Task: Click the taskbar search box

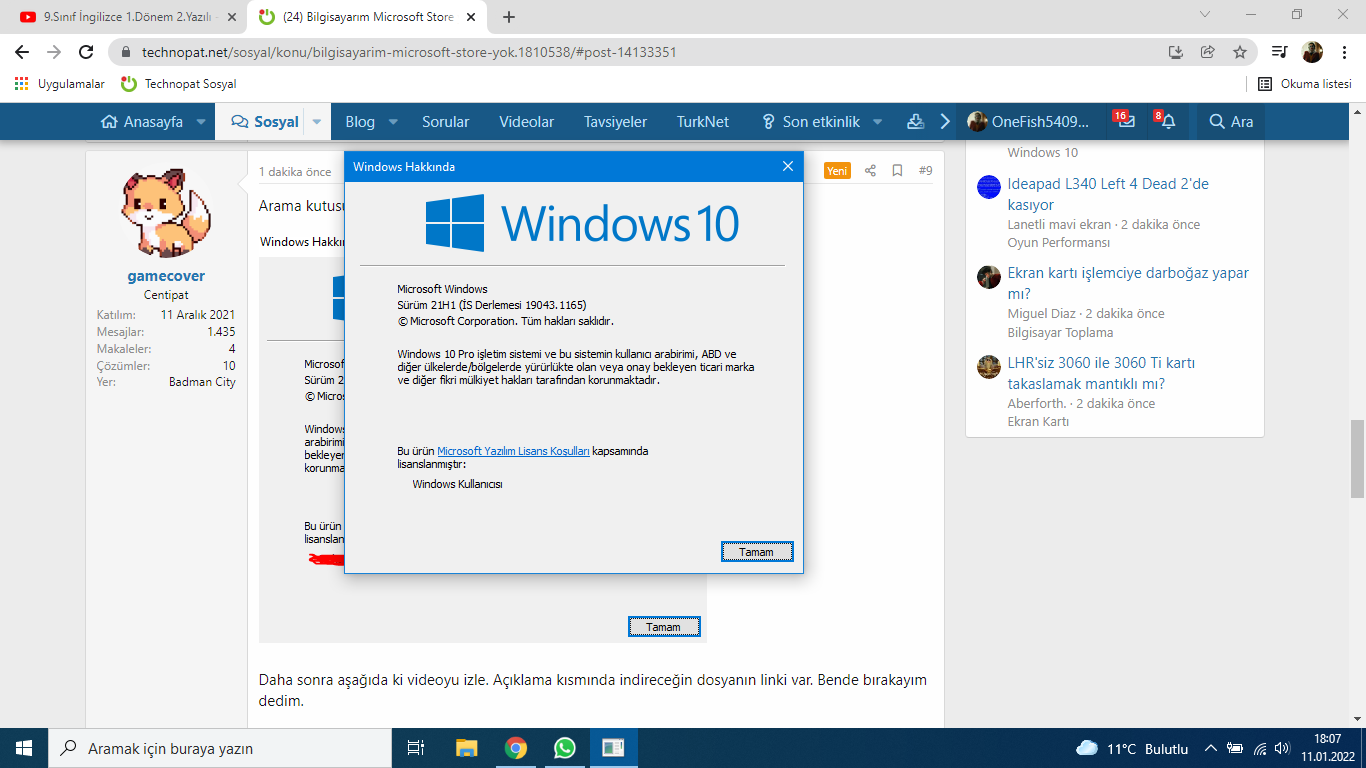Action: point(220,748)
